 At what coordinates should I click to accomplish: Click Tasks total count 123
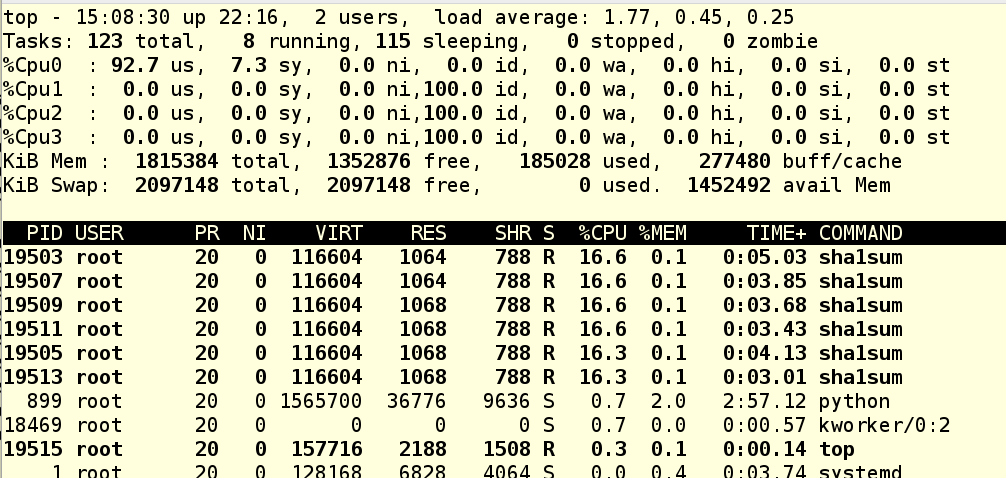point(105,41)
